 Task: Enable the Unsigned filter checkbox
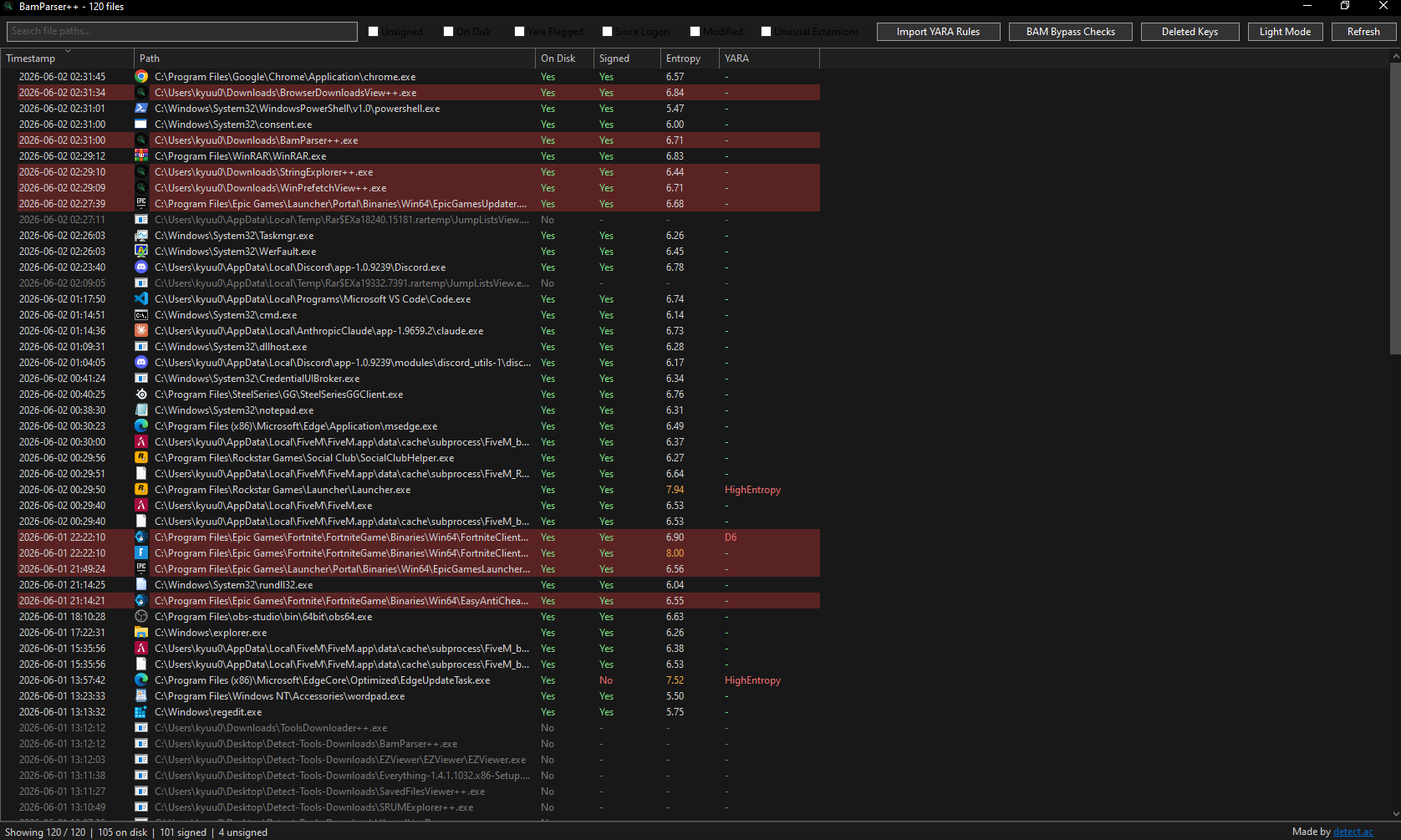pyautogui.click(x=374, y=32)
